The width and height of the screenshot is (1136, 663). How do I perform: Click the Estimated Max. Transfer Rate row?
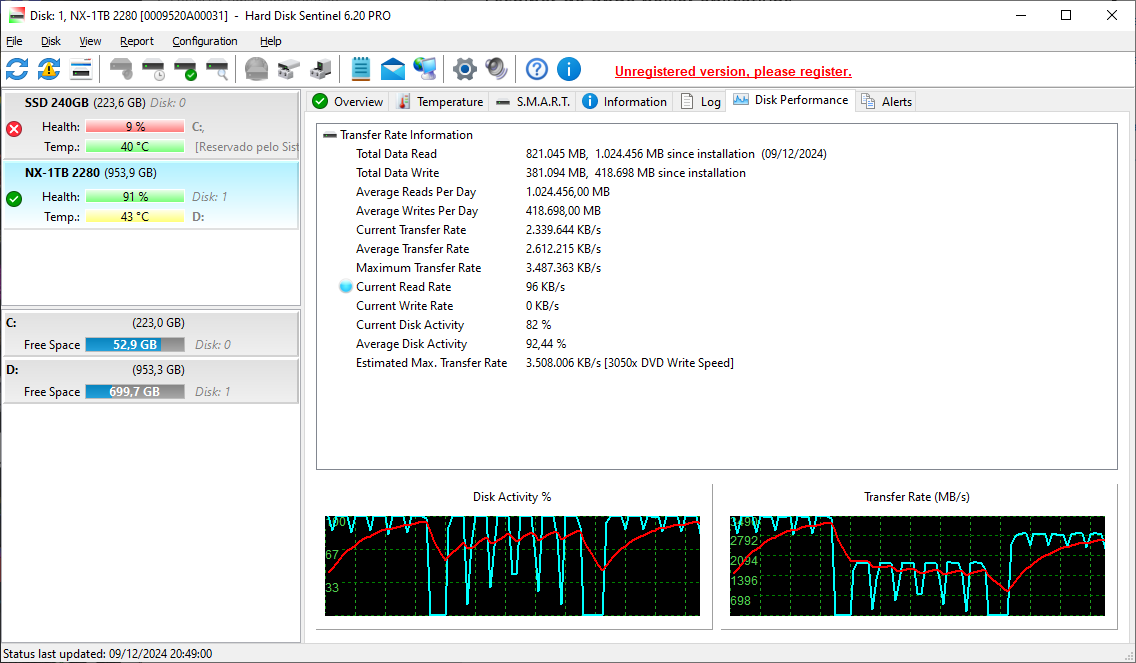[545, 363]
